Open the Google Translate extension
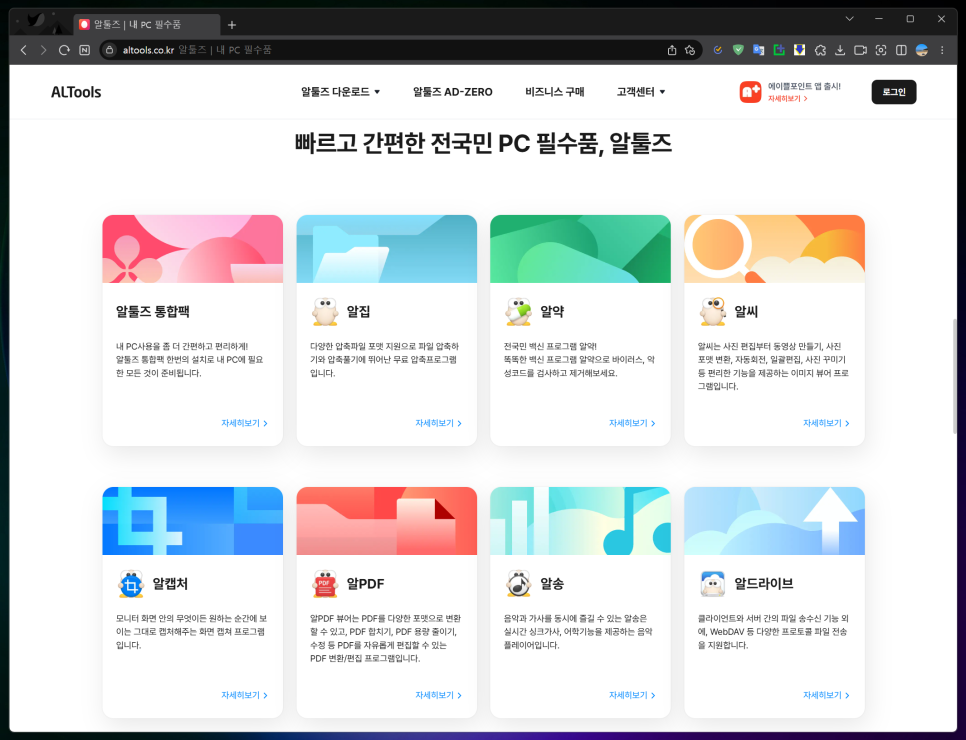 pyautogui.click(x=758, y=50)
